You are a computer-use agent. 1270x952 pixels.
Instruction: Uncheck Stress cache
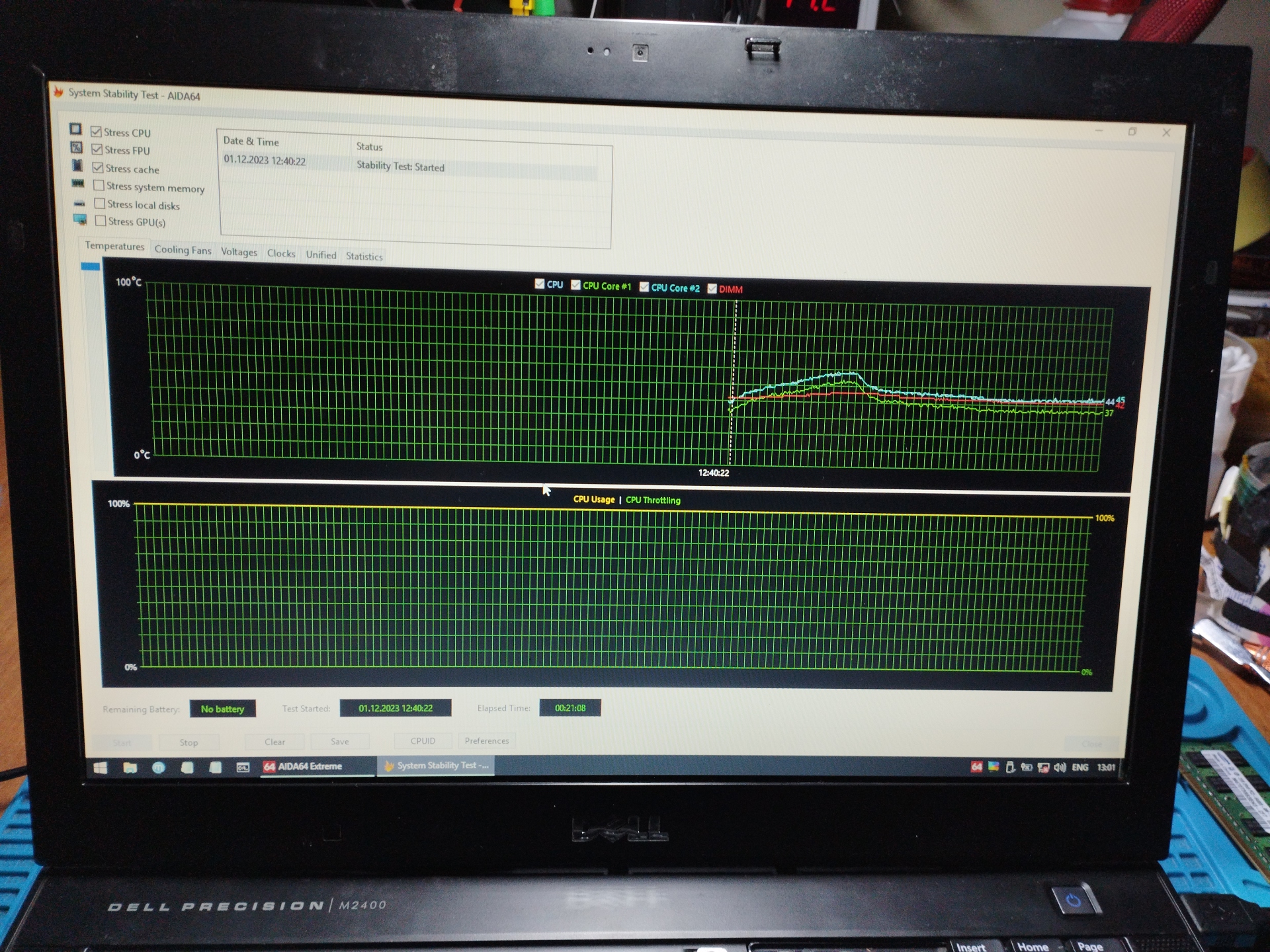[x=98, y=168]
